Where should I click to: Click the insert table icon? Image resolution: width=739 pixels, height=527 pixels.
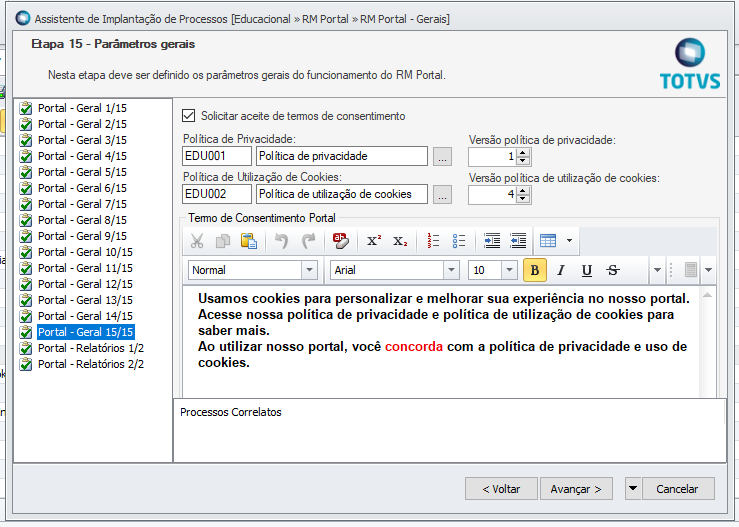tap(548, 241)
